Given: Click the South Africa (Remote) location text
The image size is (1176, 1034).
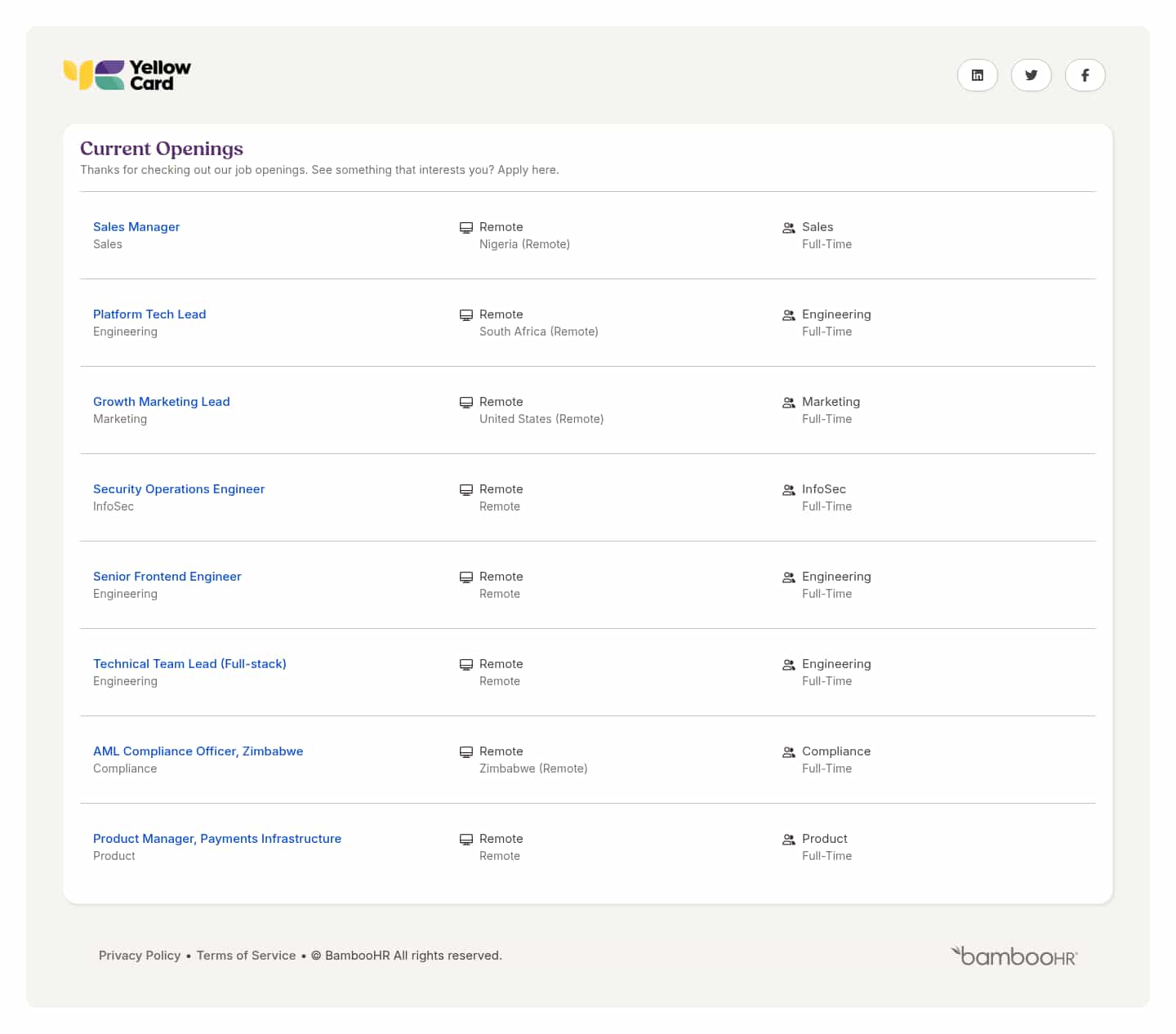Looking at the screenshot, I should (x=539, y=332).
